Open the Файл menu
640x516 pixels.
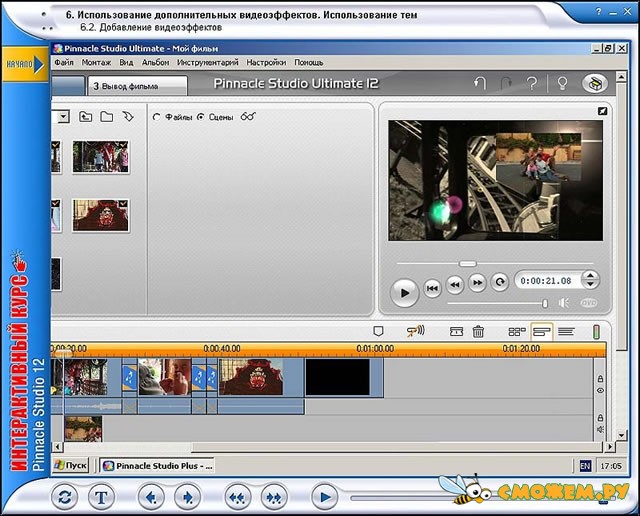[64, 62]
